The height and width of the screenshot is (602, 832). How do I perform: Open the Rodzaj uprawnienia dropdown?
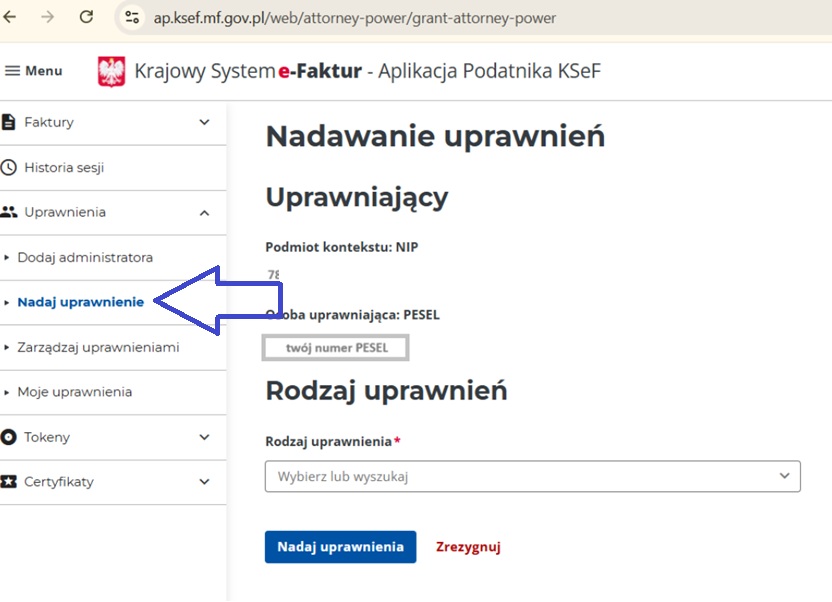(532, 477)
